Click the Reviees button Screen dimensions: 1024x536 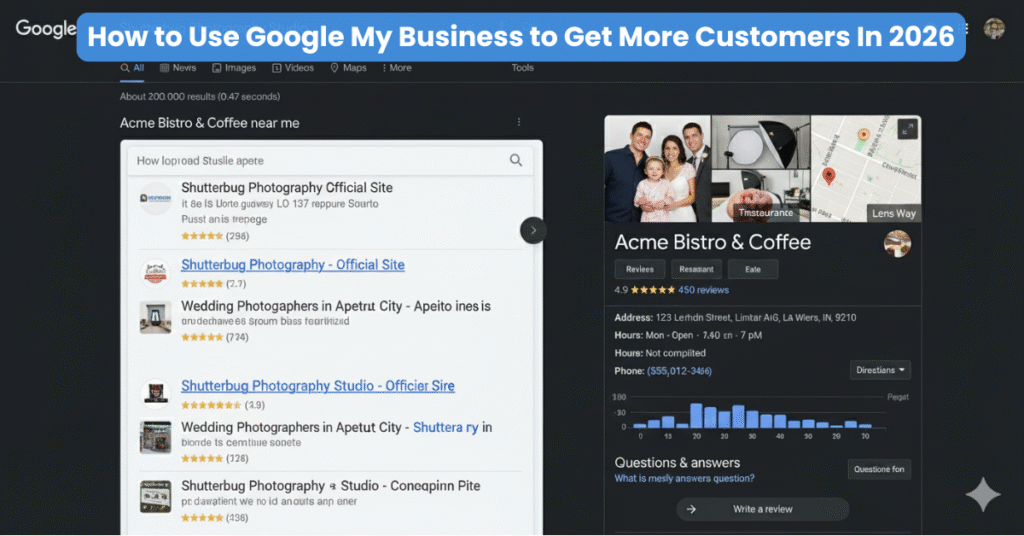click(639, 269)
